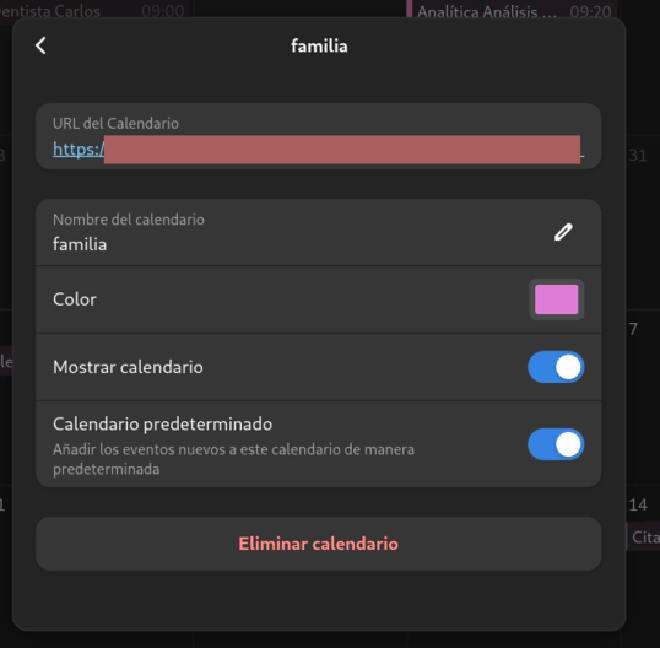
Task: Click the familia dialog title
Action: [319, 46]
